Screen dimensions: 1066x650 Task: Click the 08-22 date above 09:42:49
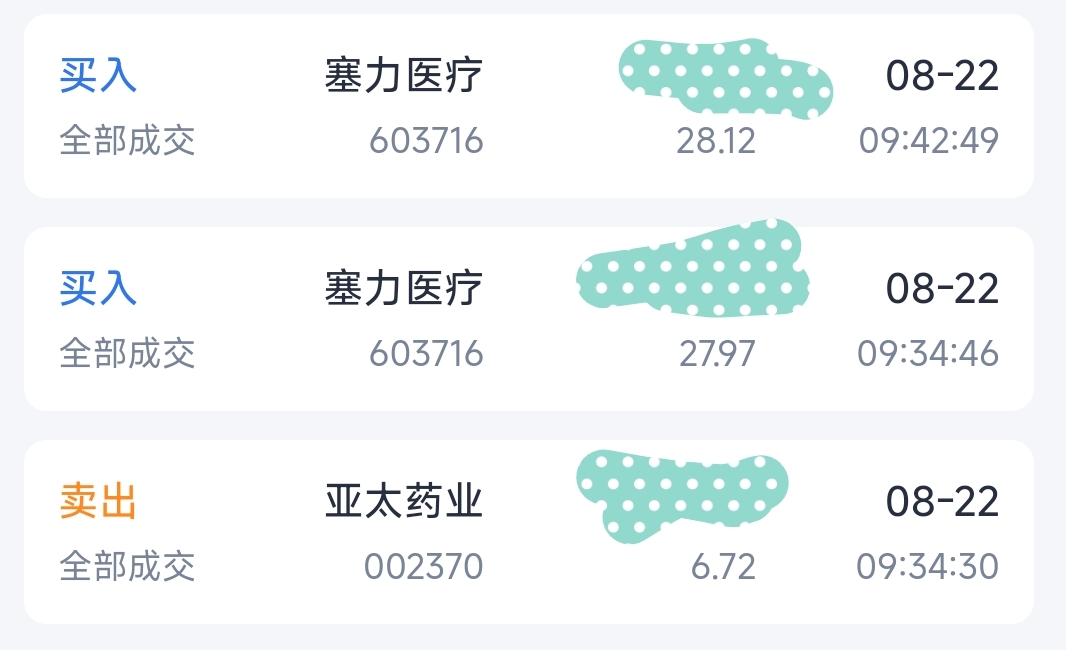[x=942, y=75]
